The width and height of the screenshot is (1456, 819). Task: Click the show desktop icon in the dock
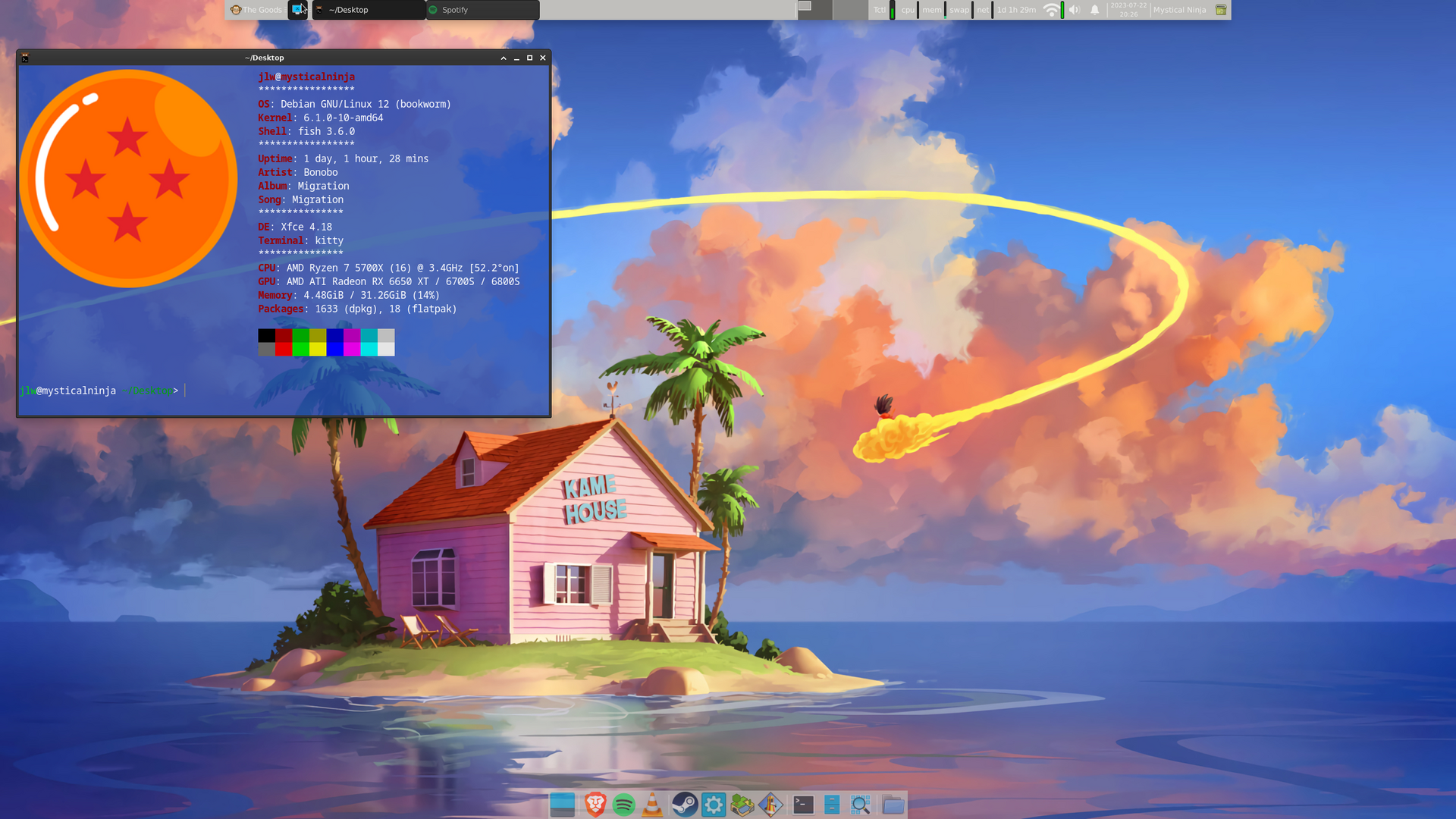563,805
